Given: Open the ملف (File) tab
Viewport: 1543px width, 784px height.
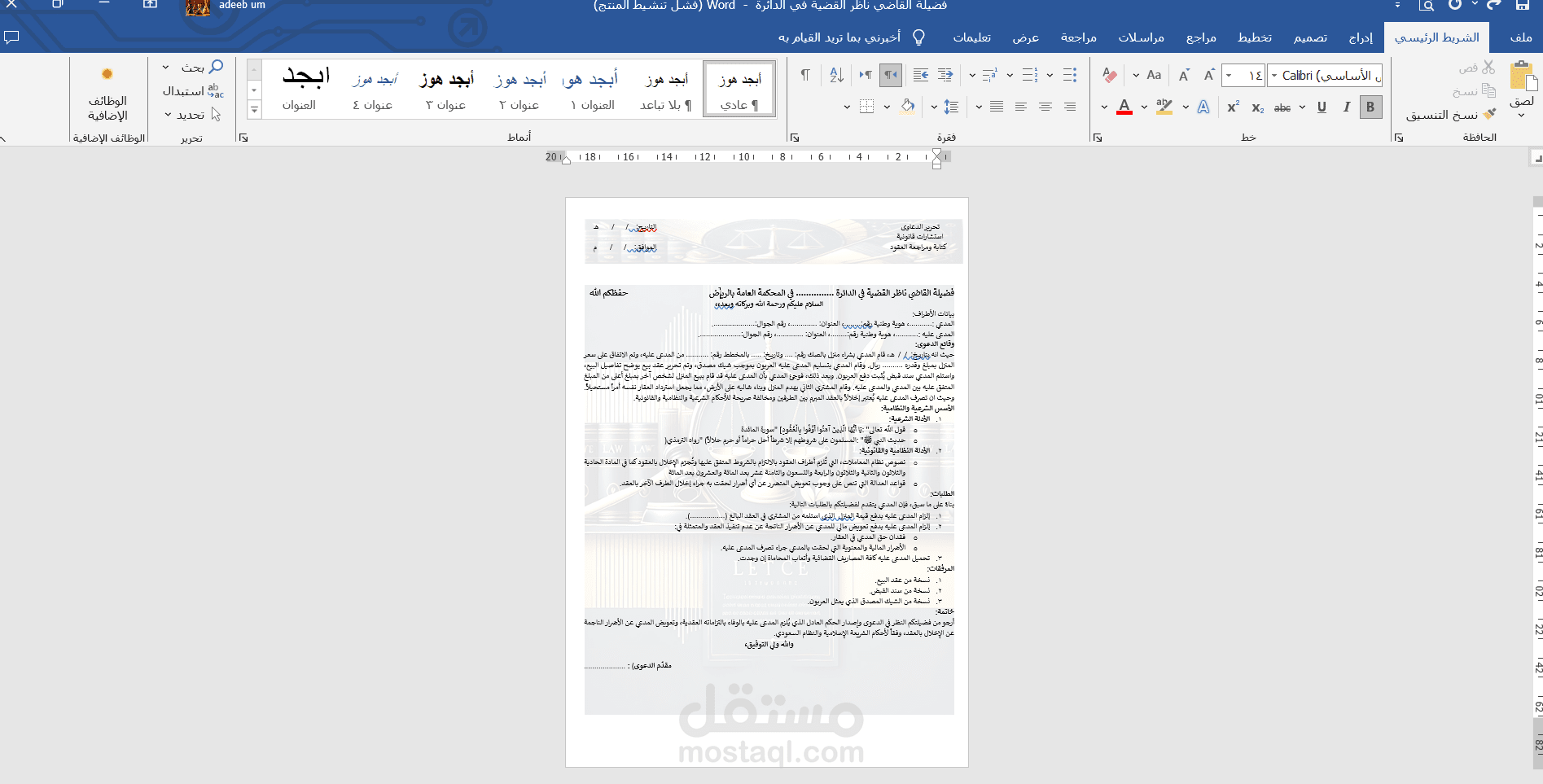Looking at the screenshot, I should coord(1520,37).
